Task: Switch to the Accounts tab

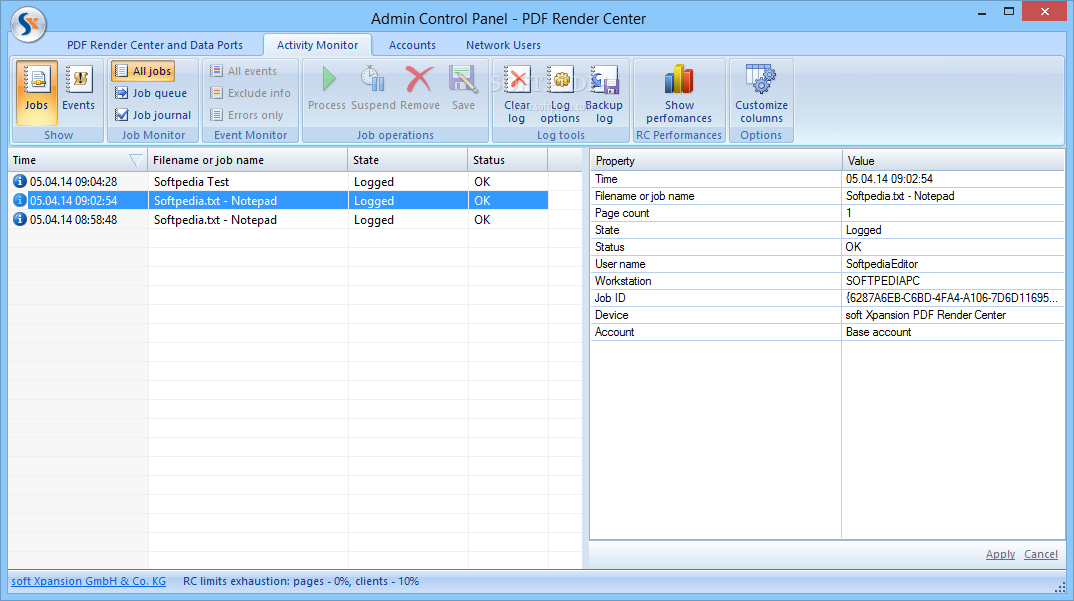Action: (x=412, y=45)
